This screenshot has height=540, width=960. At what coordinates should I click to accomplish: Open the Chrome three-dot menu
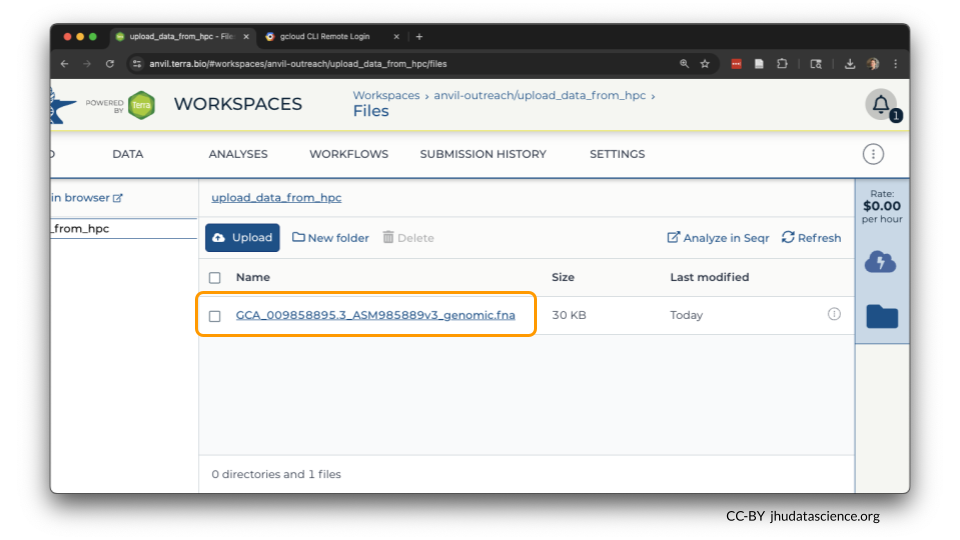896,64
